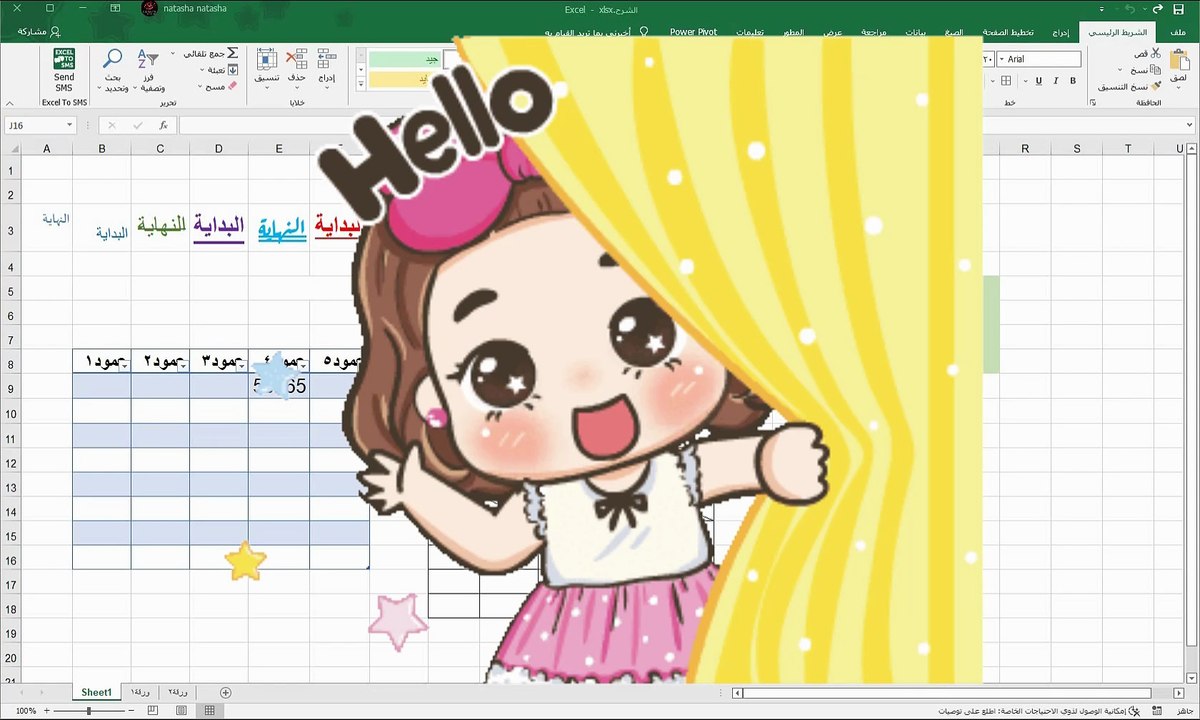Switch to Sheet1 tab
The image size is (1200, 720).
pos(97,692)
